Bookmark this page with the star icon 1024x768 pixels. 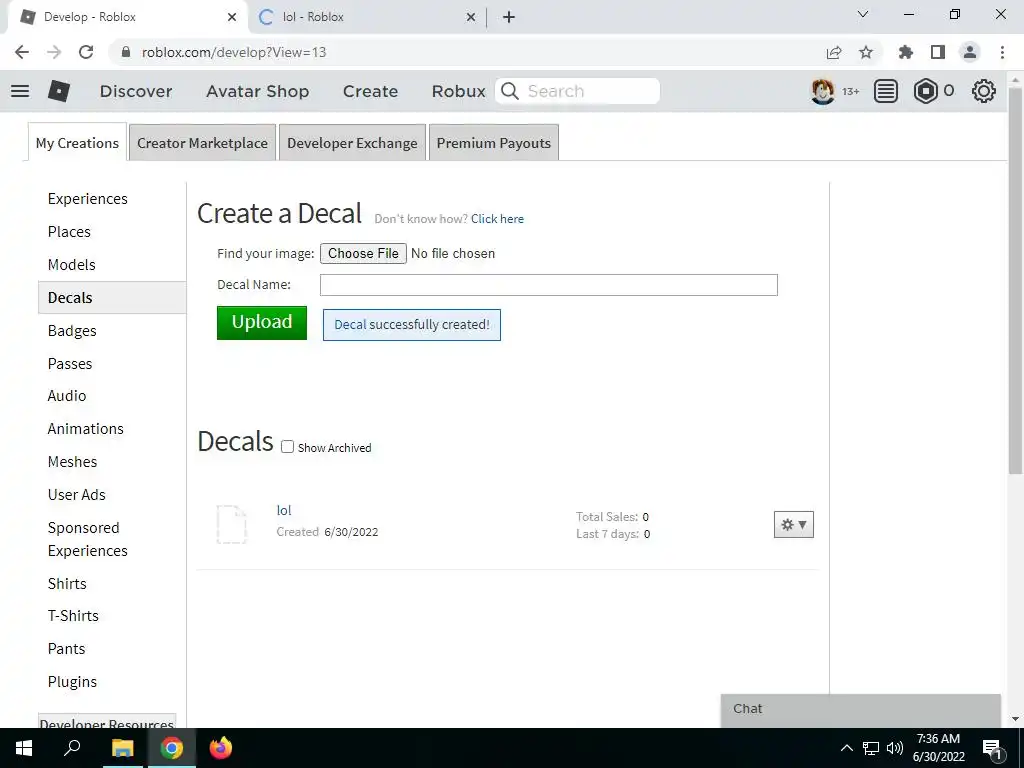[866, 52]
